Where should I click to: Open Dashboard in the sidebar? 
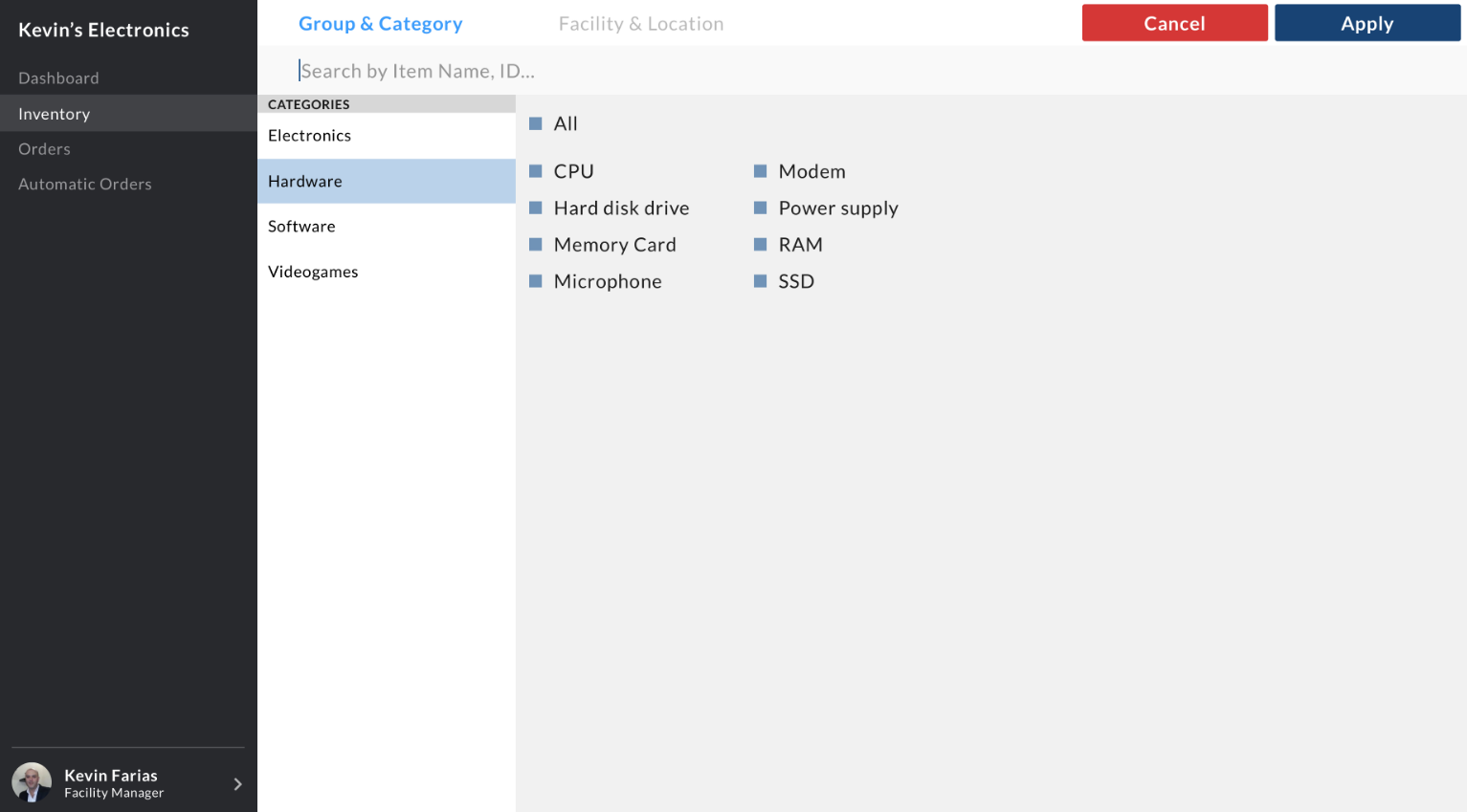pos(128,78)
